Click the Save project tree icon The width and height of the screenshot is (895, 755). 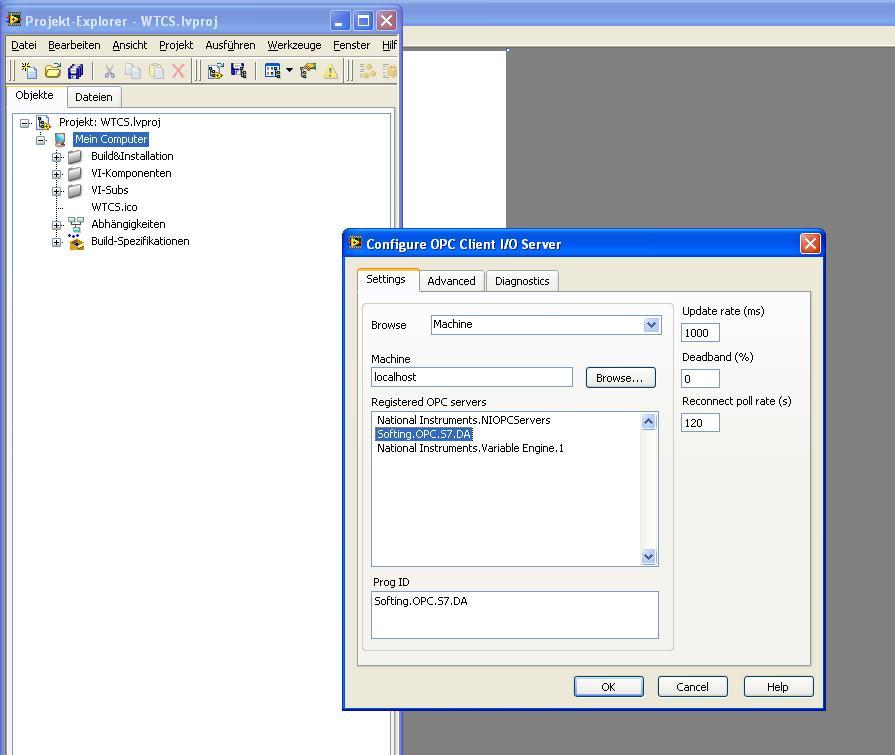click(x=239, y=71)
